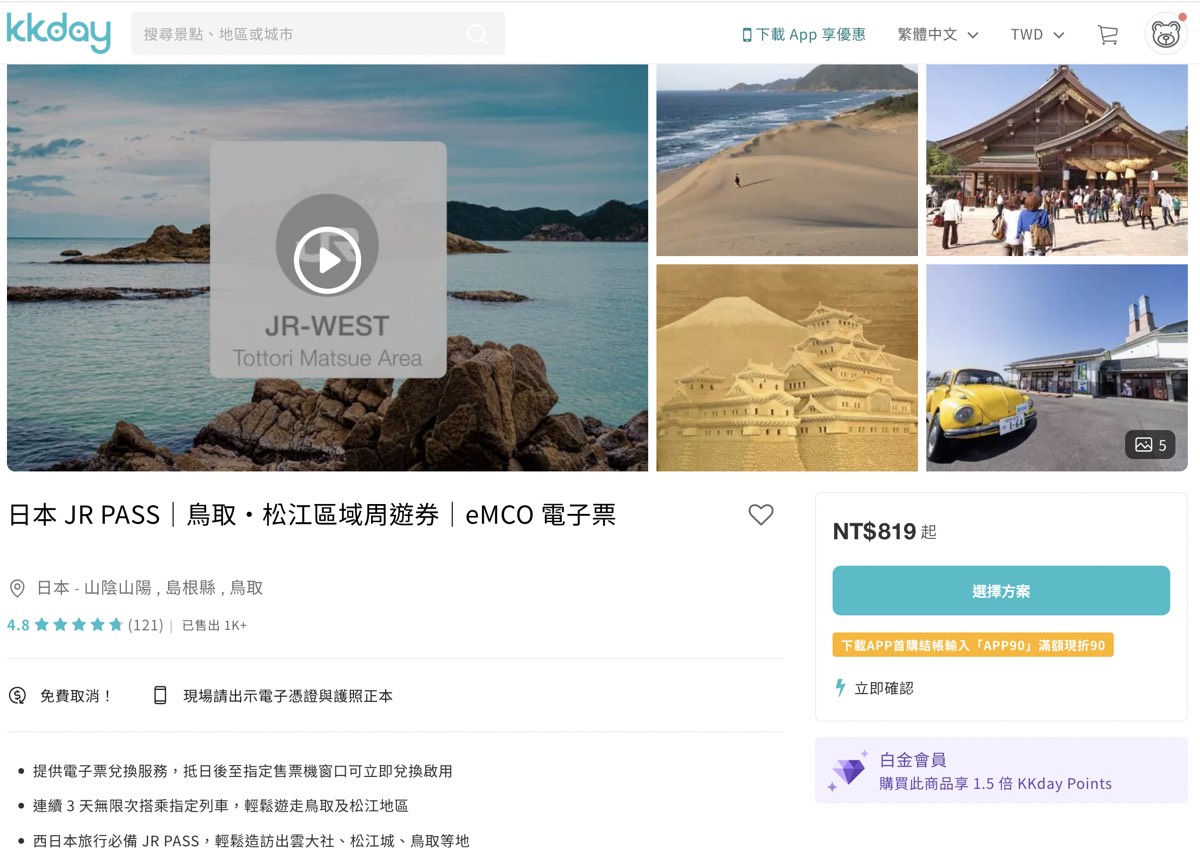Click the 4.8 star rating reviews

pos(84,625)
